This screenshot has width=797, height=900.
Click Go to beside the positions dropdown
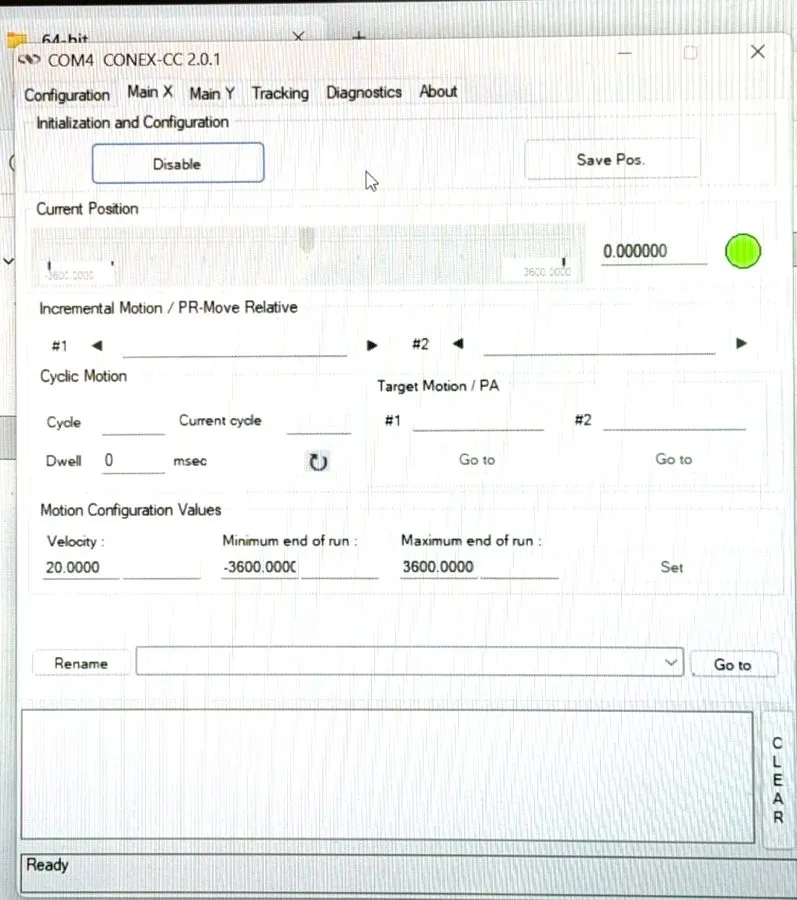pos(733,665)
